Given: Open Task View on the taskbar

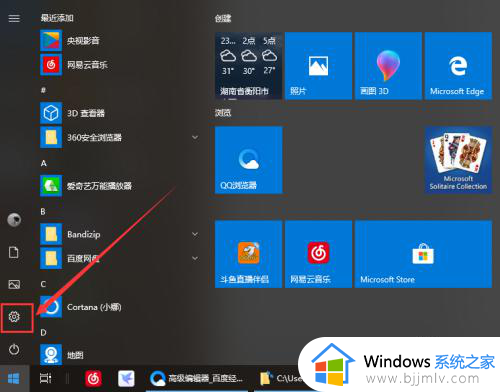Looking at the screenshot, I should coord(46,378).
